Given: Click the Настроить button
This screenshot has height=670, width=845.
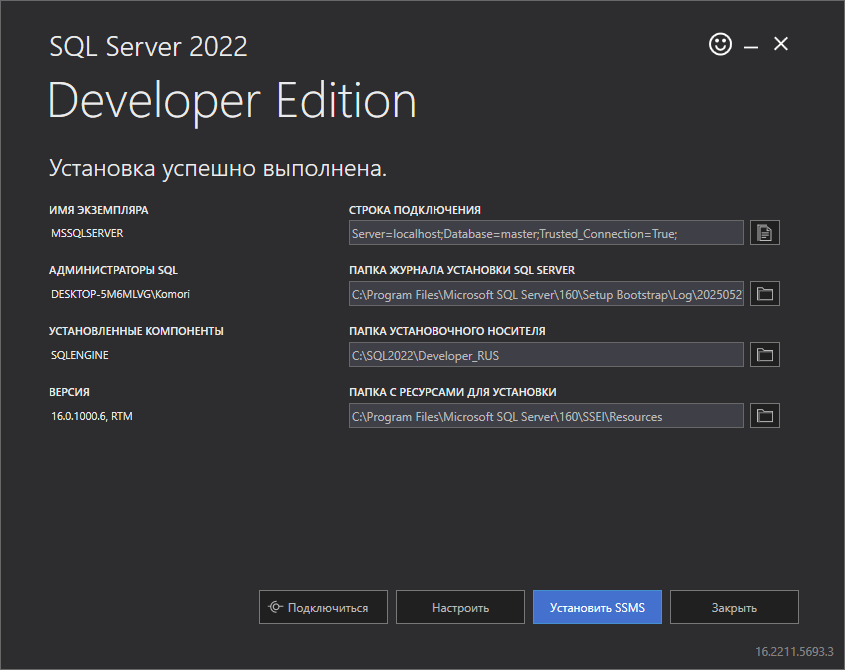Looking at the screenshot, I should click(x=460, y=607).
